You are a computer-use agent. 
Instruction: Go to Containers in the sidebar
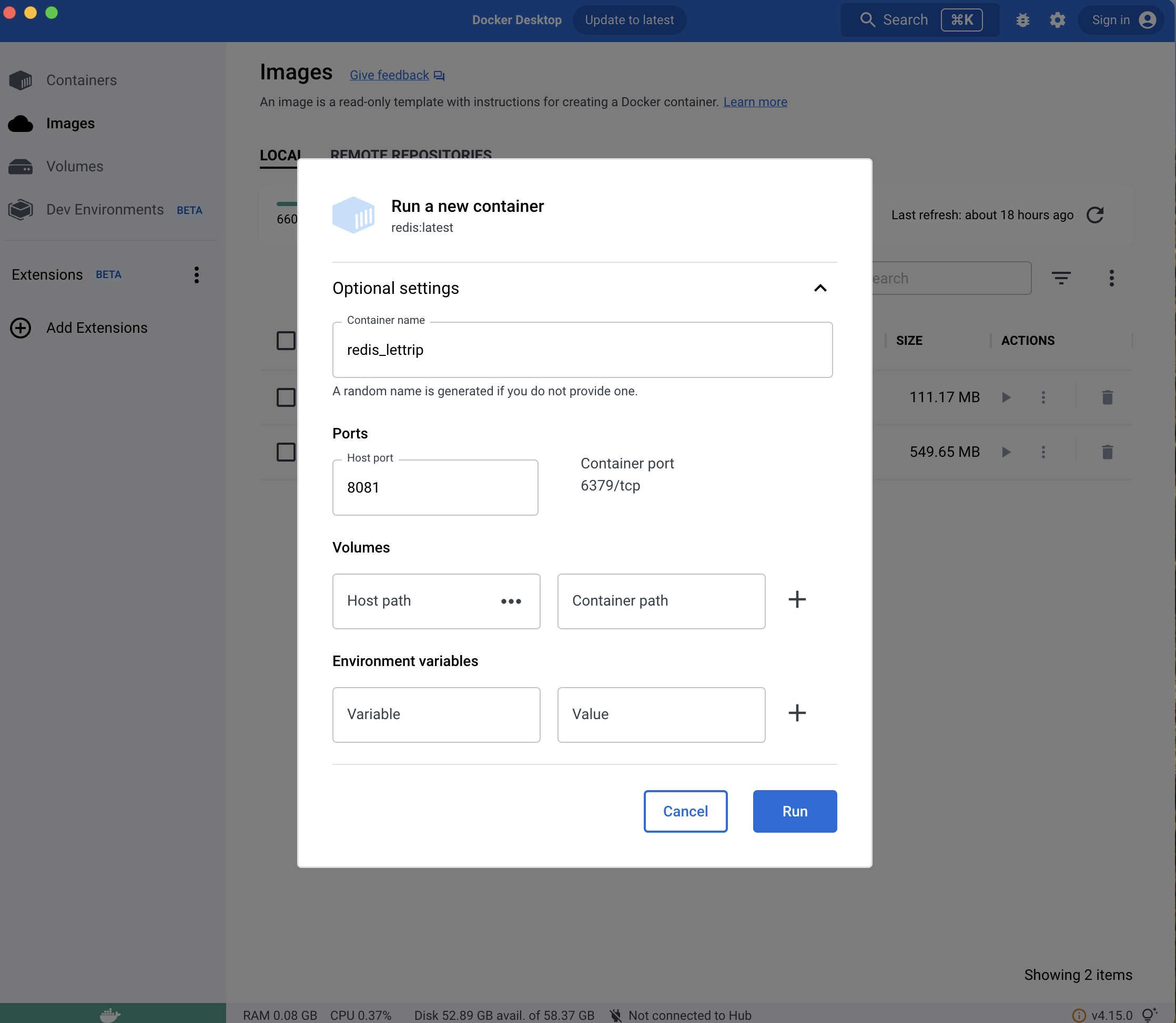point(81,80)
